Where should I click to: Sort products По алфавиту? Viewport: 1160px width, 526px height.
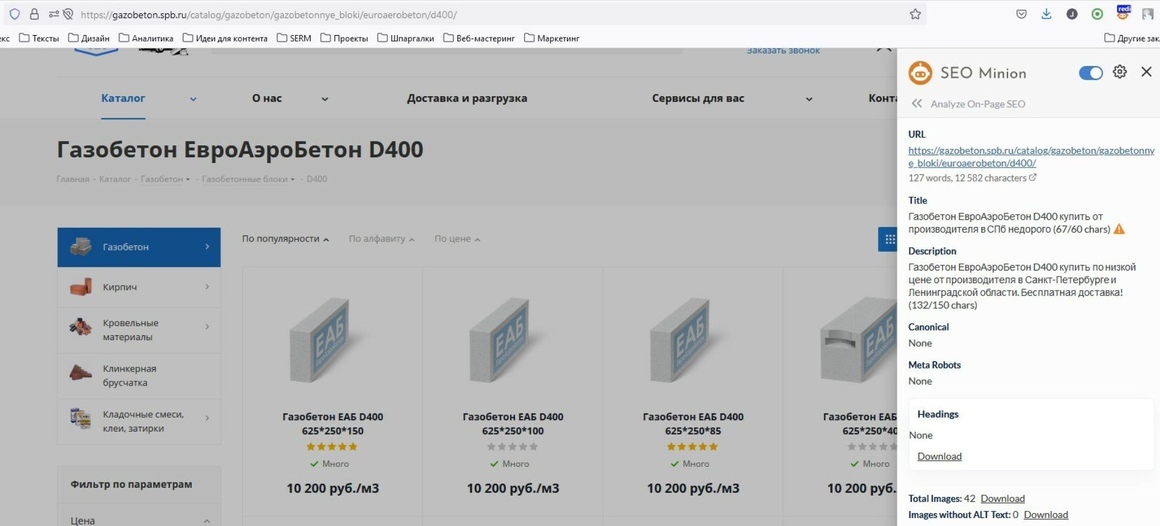(381, 239)
